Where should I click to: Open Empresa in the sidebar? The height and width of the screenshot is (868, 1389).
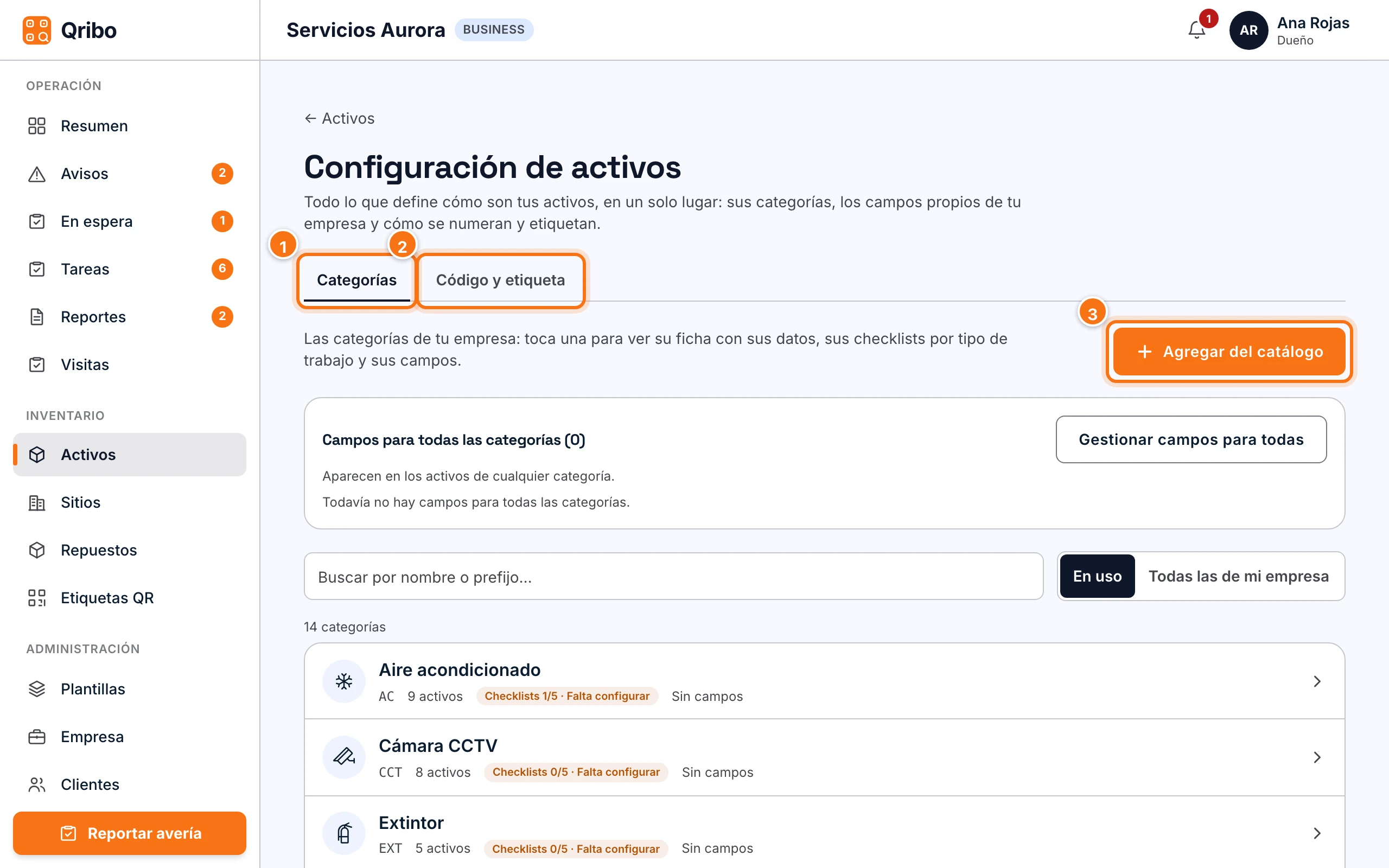click(130, 737)
